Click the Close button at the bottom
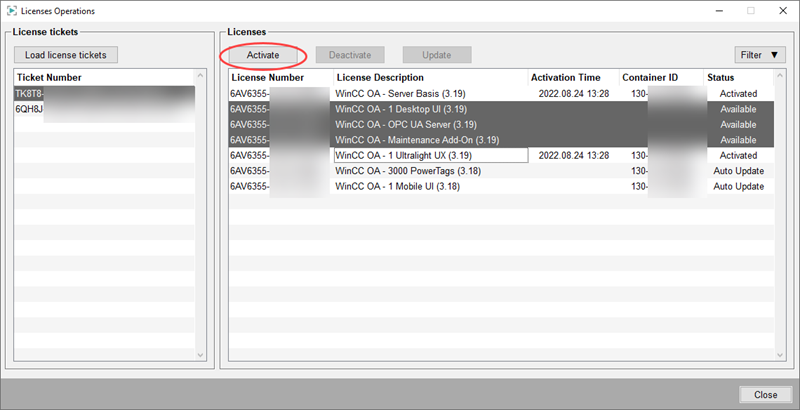This screenshot has width=800, height=410. pyautogui.click(x=765, y=395)
